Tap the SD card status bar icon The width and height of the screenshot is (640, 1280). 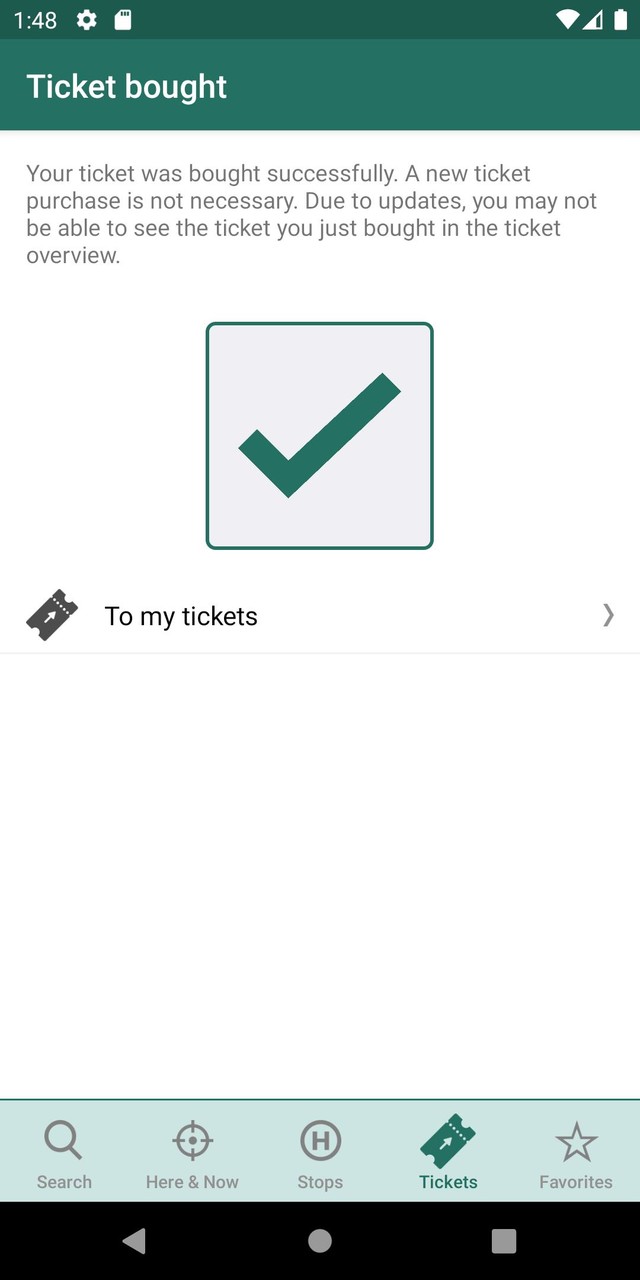tap(124, 19)
